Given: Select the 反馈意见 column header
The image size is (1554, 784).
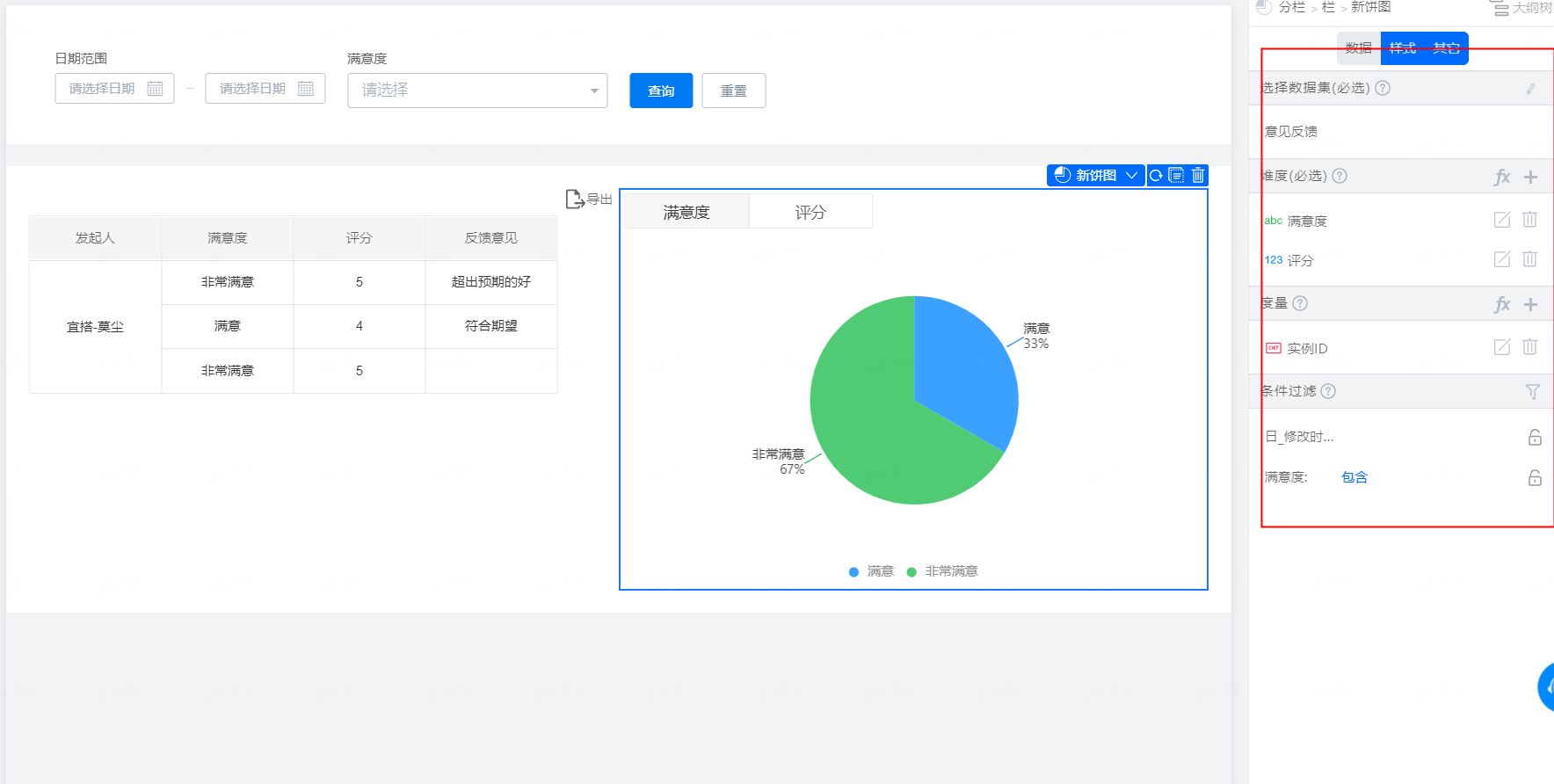Looking at the screenshot, I should click(491, 238).
